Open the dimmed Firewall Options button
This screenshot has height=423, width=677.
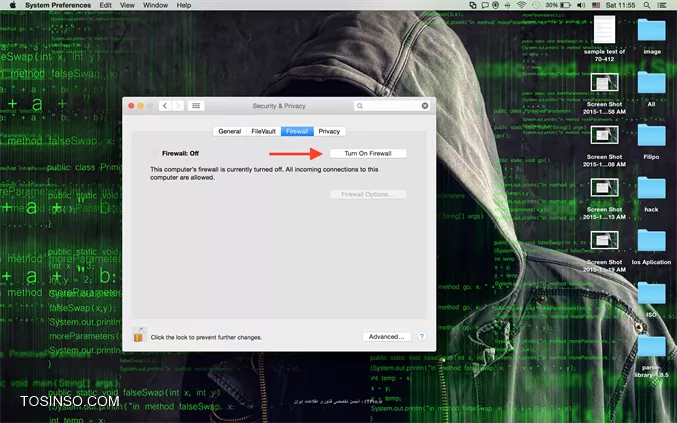tap(368, 194)
